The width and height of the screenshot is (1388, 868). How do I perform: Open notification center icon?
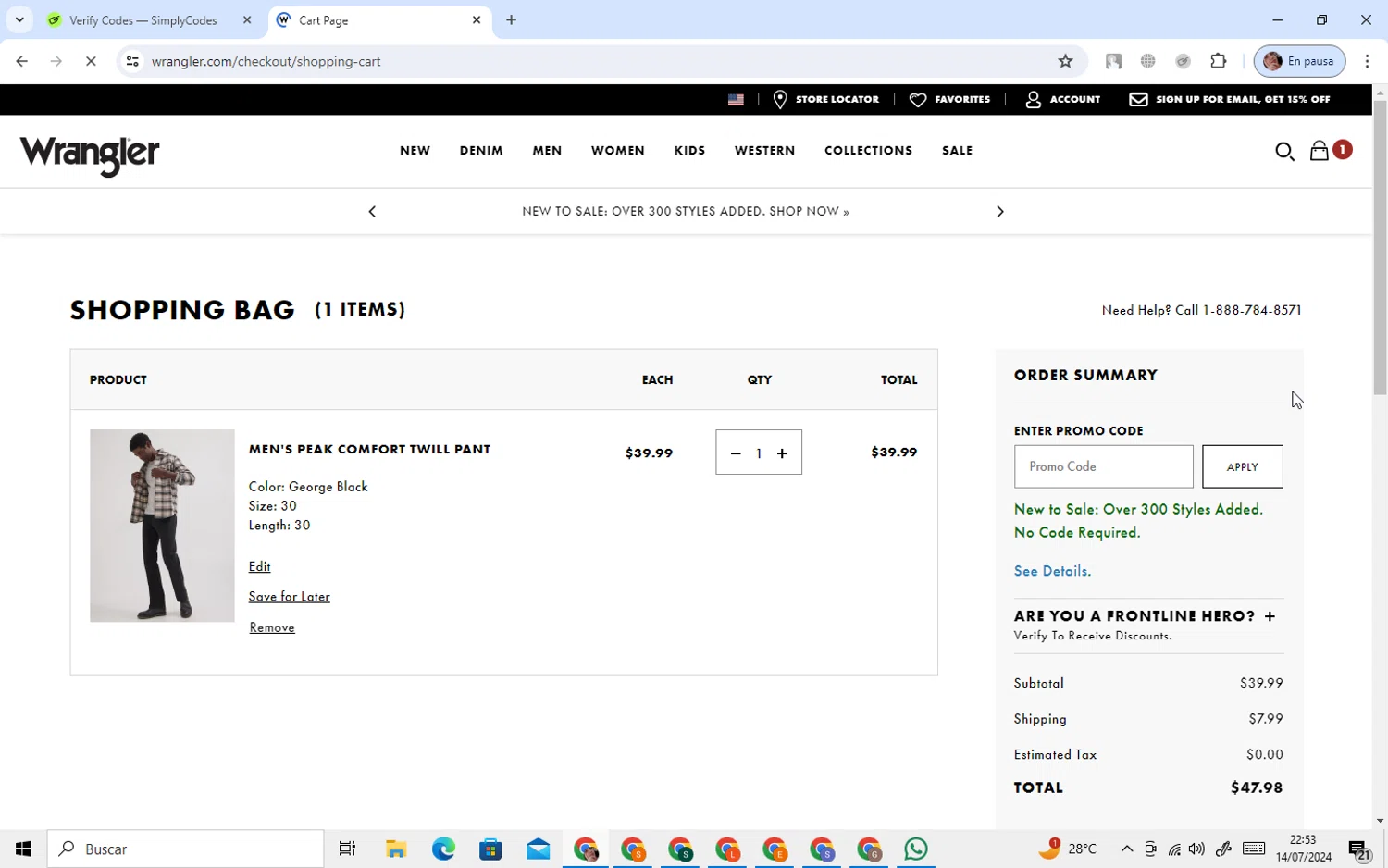1359,849
